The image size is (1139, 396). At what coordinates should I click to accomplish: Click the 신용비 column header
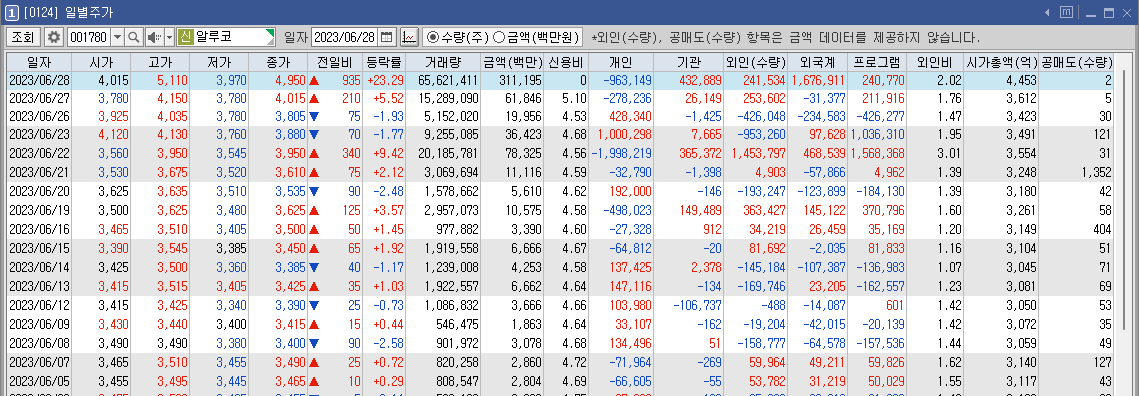pyautogui.click(x=566, y=62)
